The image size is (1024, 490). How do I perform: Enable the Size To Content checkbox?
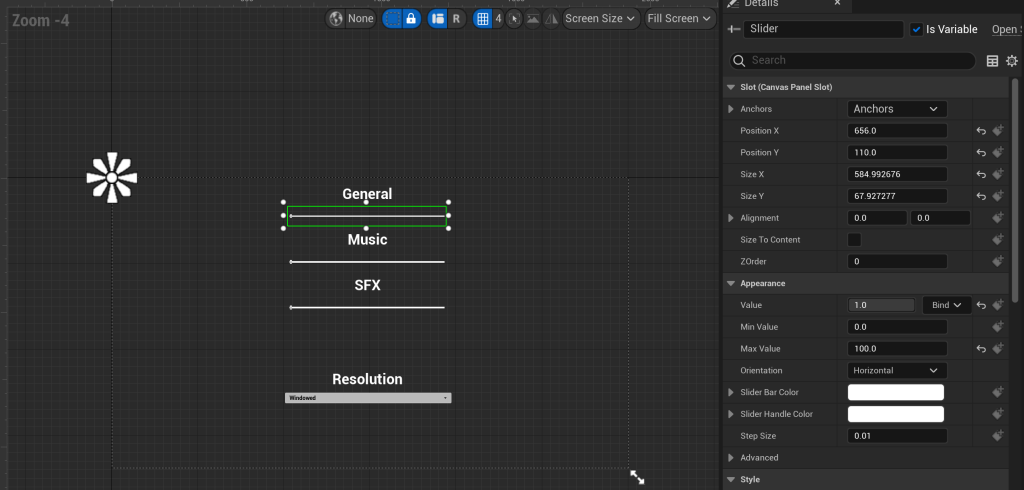(x=854, y=240)
